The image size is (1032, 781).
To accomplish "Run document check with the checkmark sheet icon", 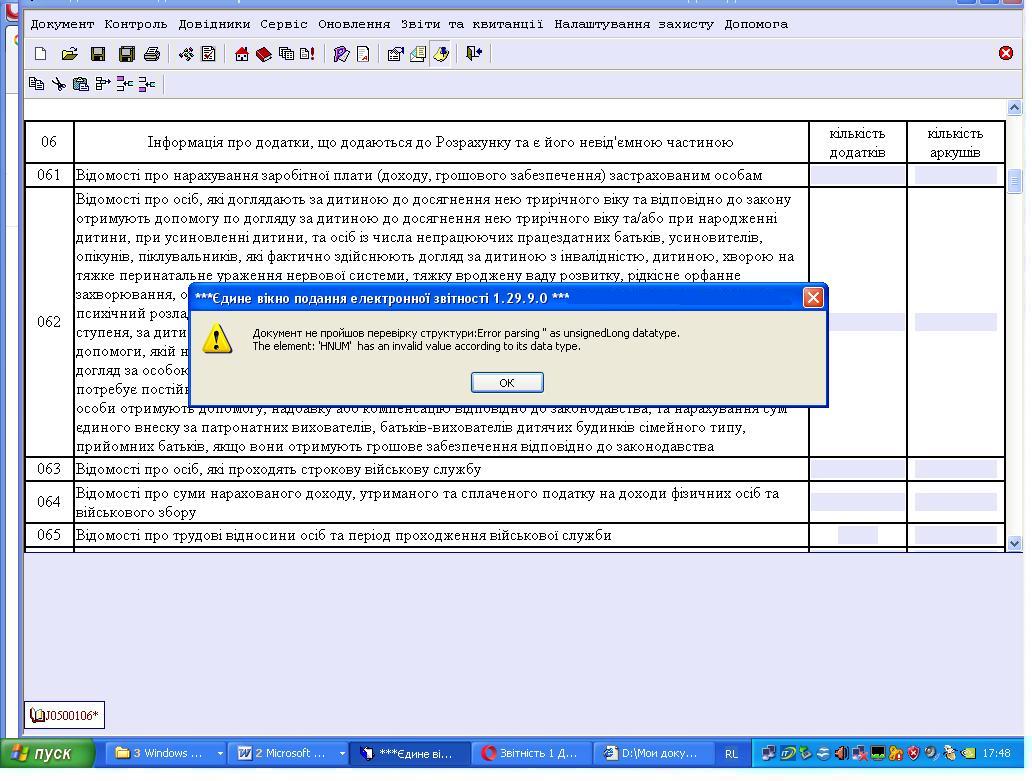I will (x=209, y=54).
